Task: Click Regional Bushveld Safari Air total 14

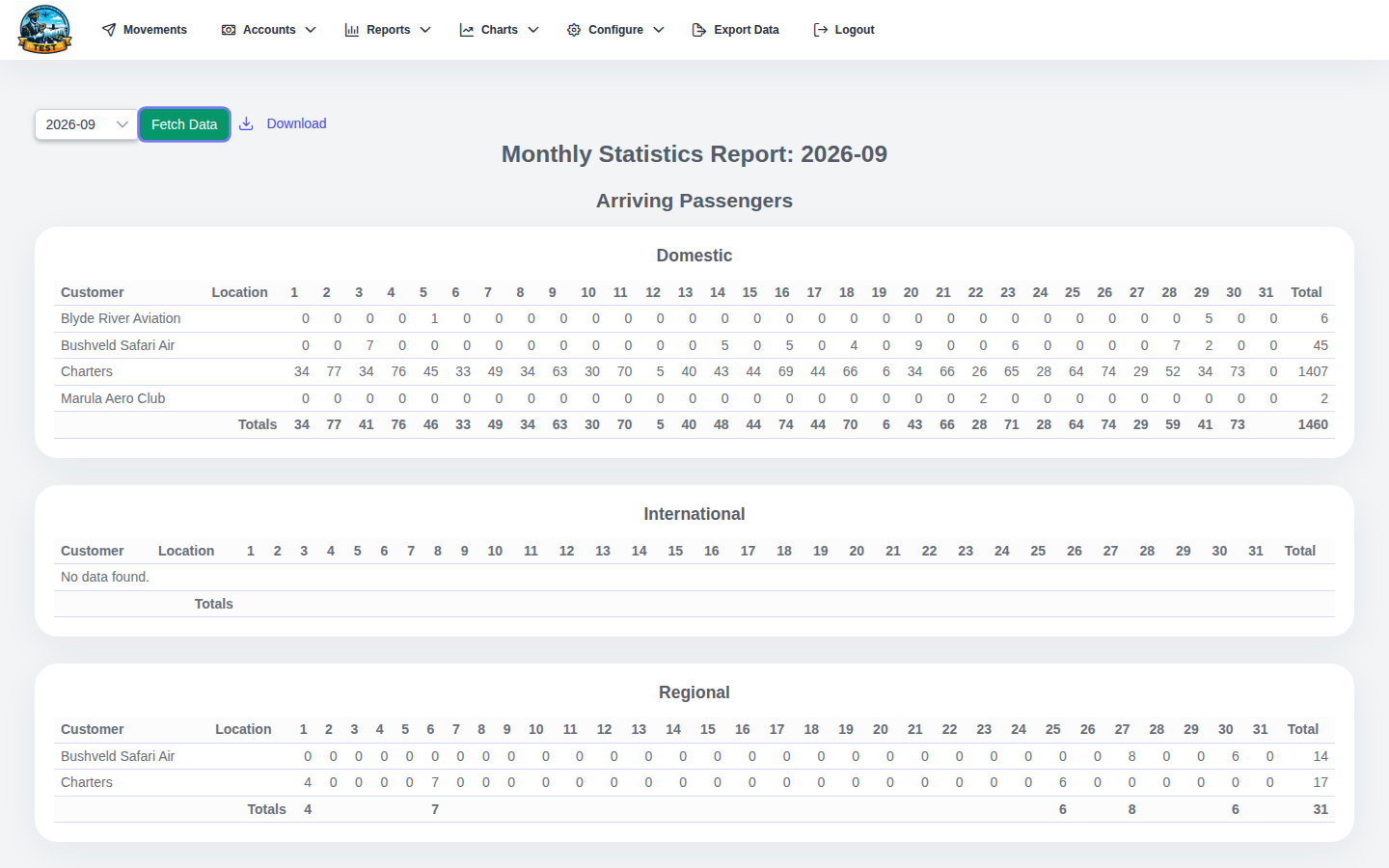Action: [1321, 756]
